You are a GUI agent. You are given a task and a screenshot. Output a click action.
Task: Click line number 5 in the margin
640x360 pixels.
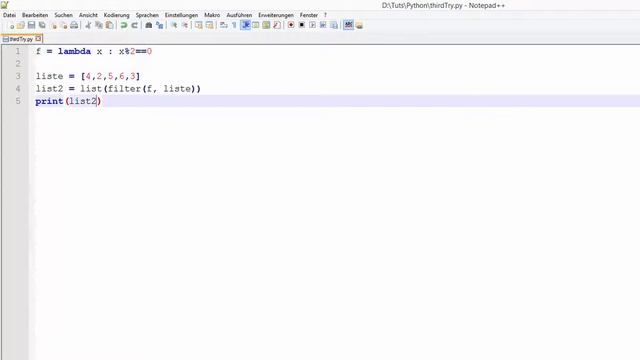pos(18,101)
